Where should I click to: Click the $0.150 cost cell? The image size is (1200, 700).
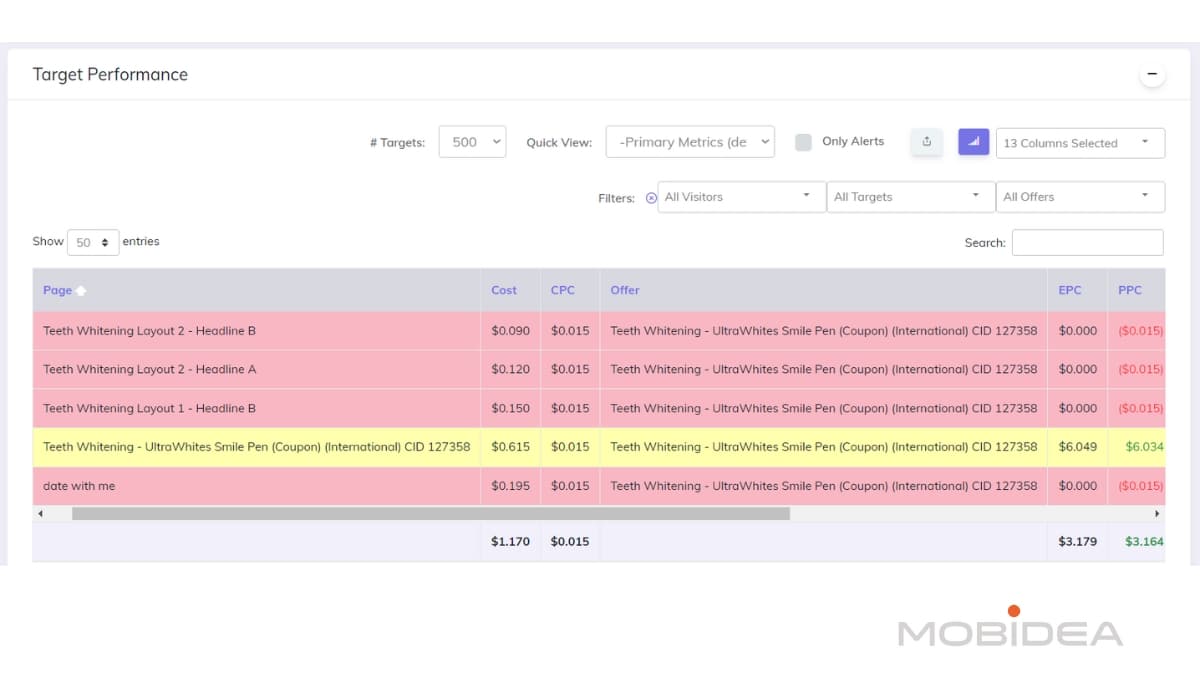tap(511, 408)
